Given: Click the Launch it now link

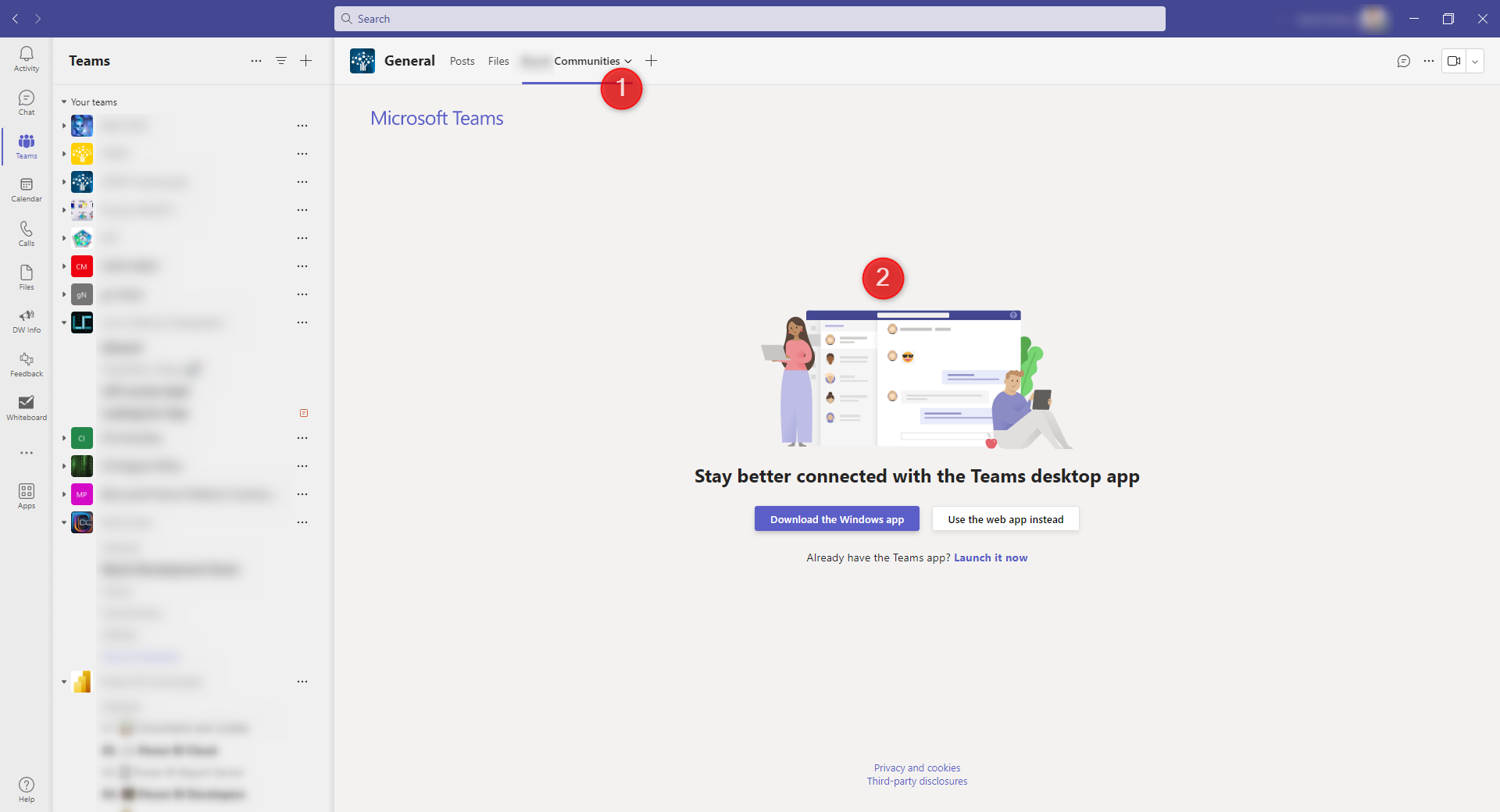Looking at the screenshot, I should tap(990, 557).
